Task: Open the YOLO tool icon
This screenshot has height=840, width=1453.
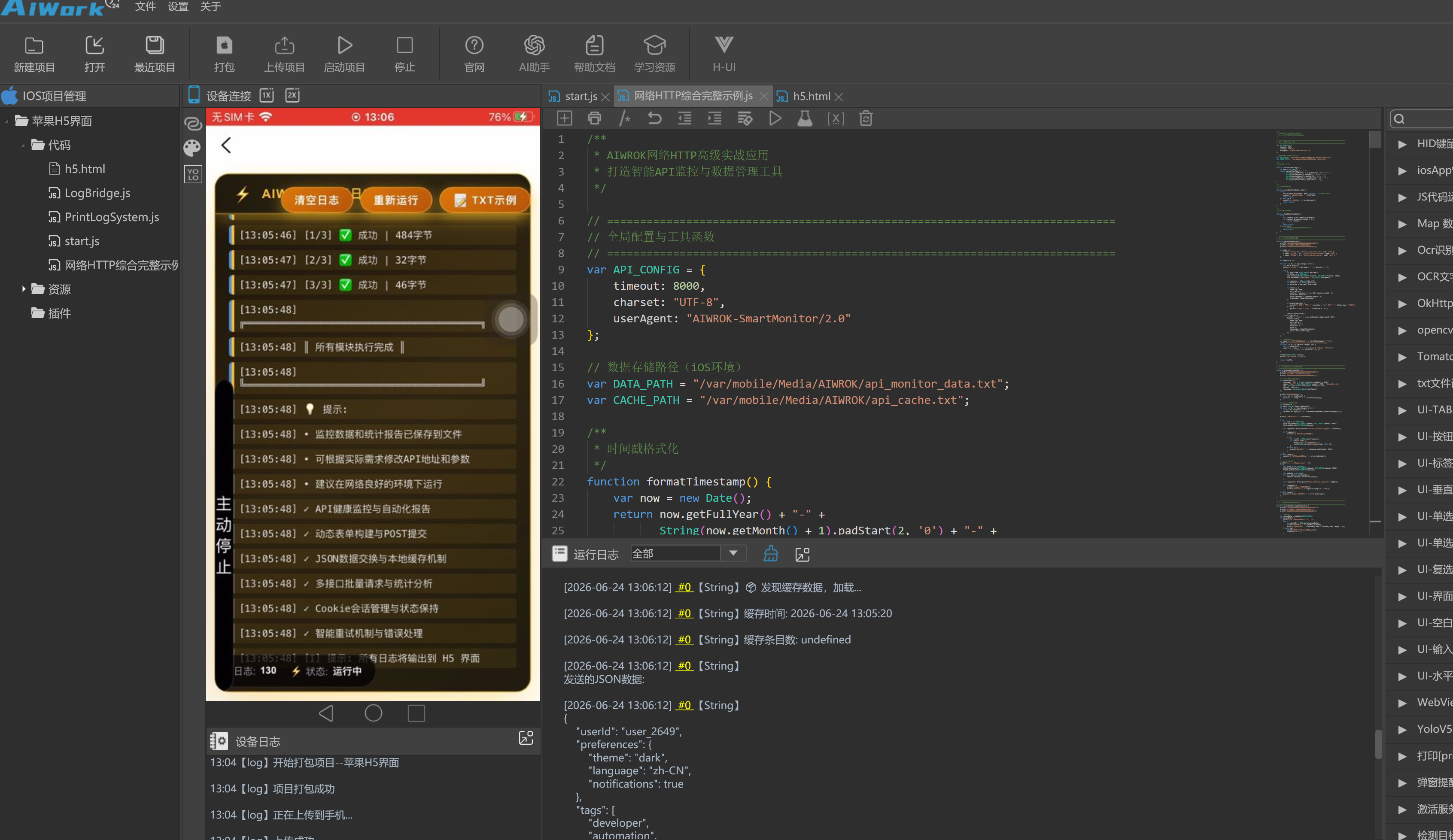Action: (193, 174)
